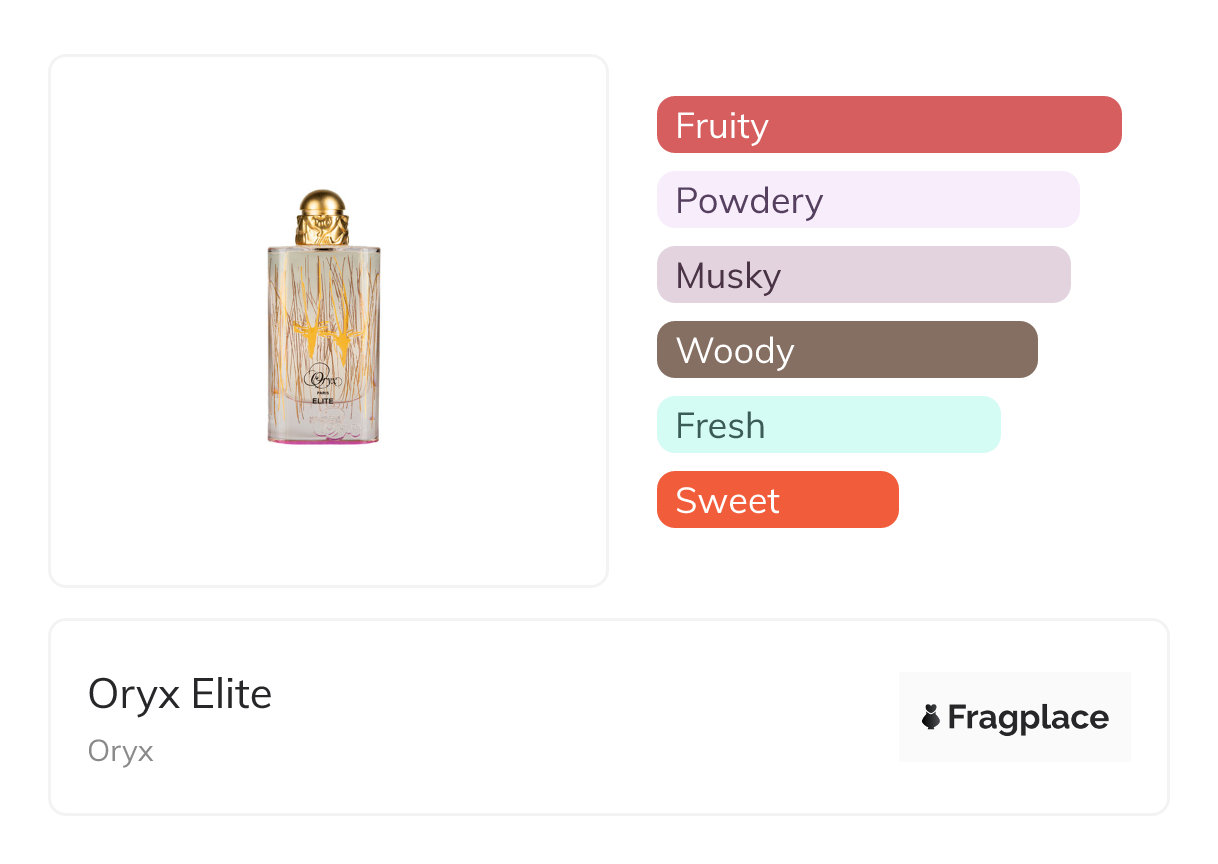This screenshot has height=864, width=1218.
Task: Click the Sweet text label
Action: pyautogui.click(x=727, y=501)
